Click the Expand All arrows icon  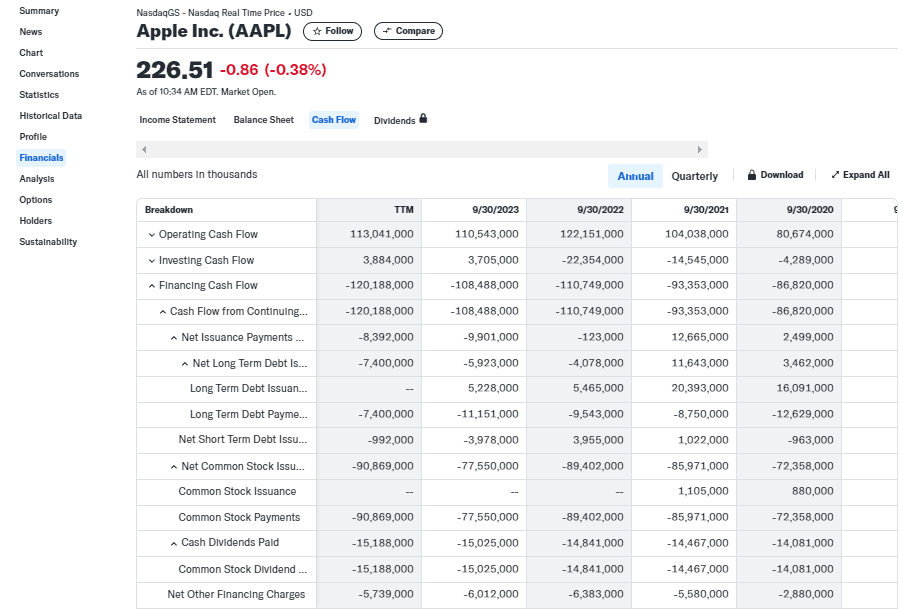(835, 175)
